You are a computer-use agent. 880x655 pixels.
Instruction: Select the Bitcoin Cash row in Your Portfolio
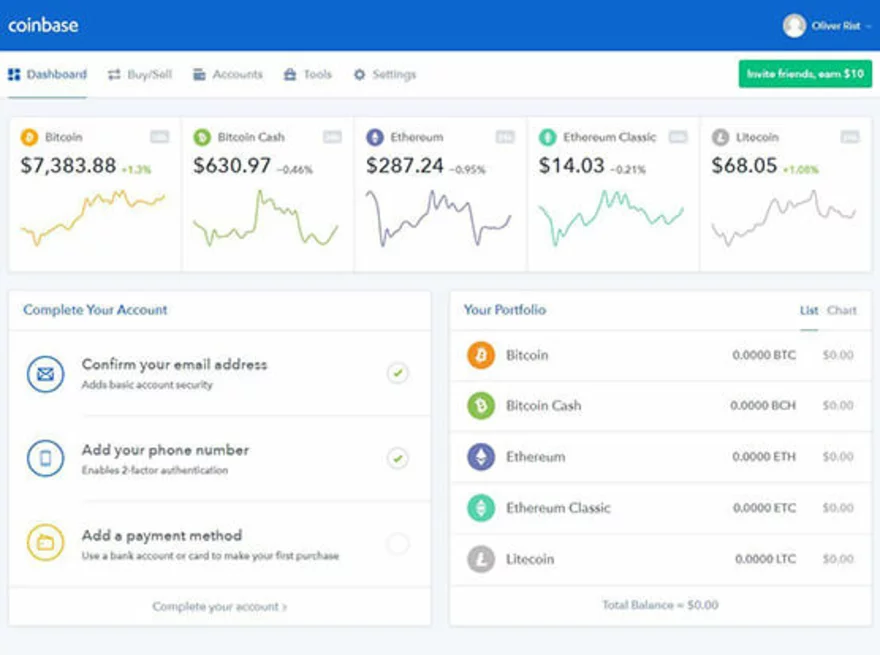pos(660,406)
